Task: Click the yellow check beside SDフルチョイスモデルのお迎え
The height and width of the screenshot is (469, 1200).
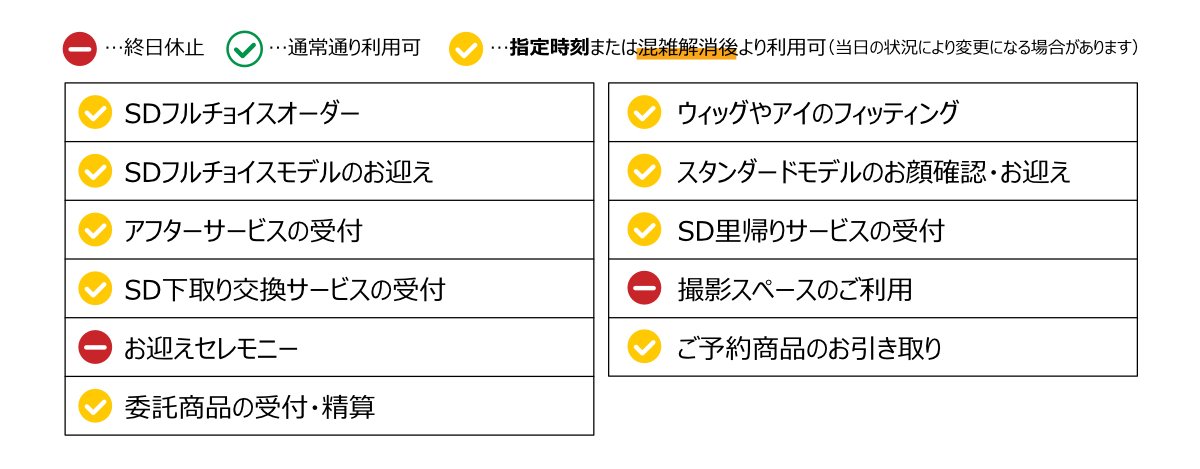Action: click(x=95, y=172)
